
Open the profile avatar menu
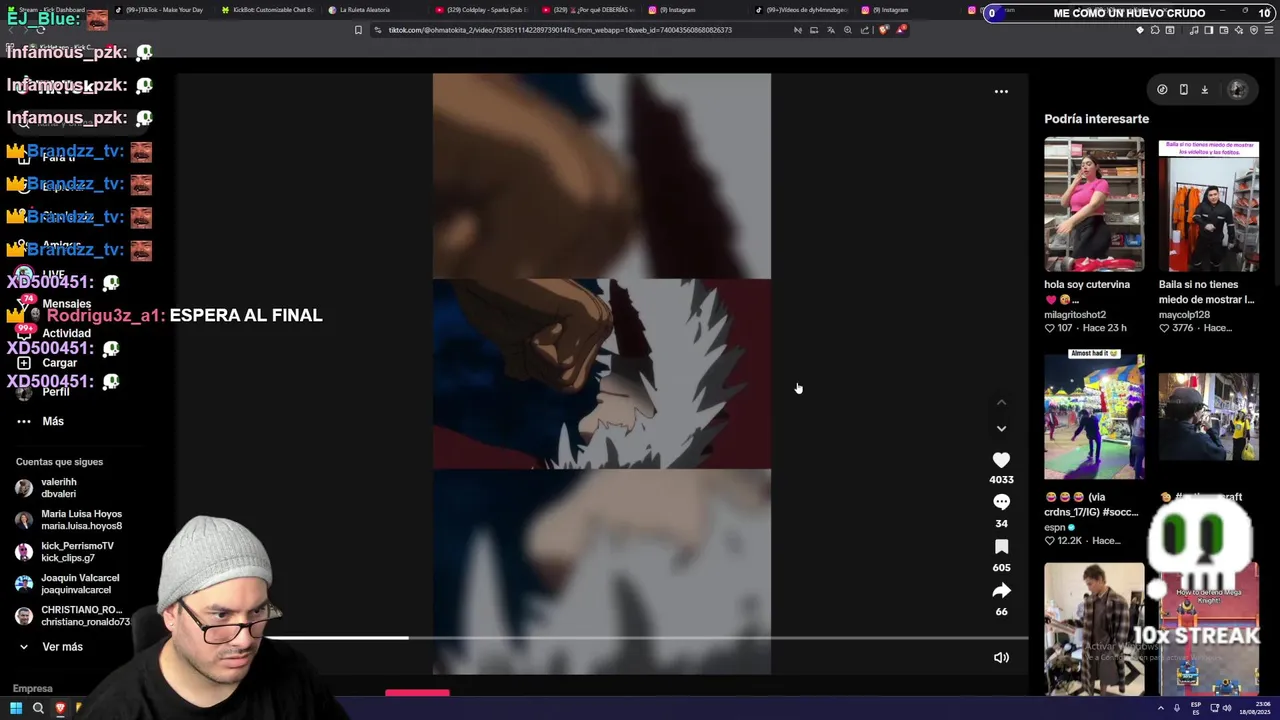(x=1237, y=89)
